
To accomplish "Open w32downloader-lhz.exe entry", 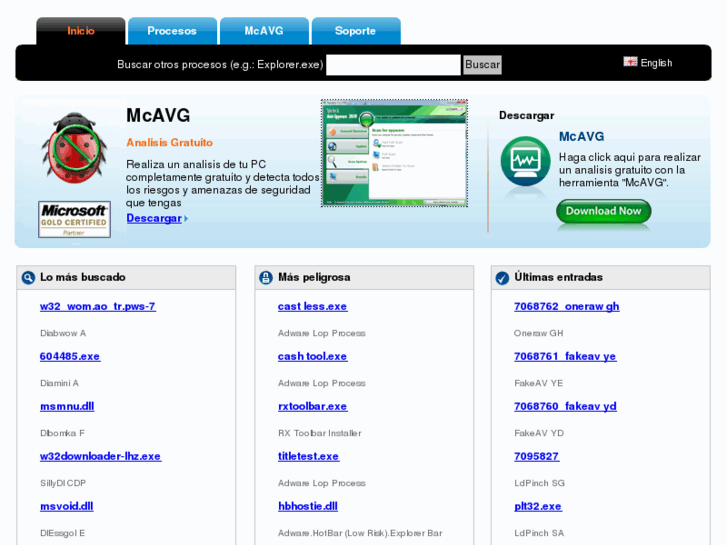I will pos(101,456).
